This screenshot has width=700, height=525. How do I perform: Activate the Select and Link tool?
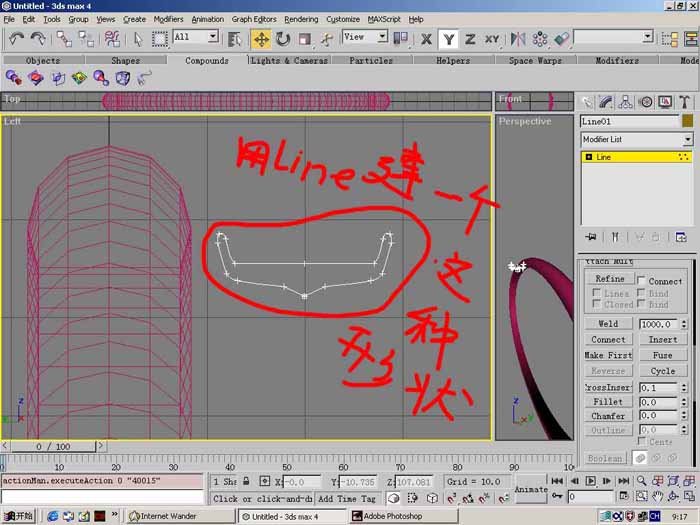pyautogui.click(x=64, y=39)
